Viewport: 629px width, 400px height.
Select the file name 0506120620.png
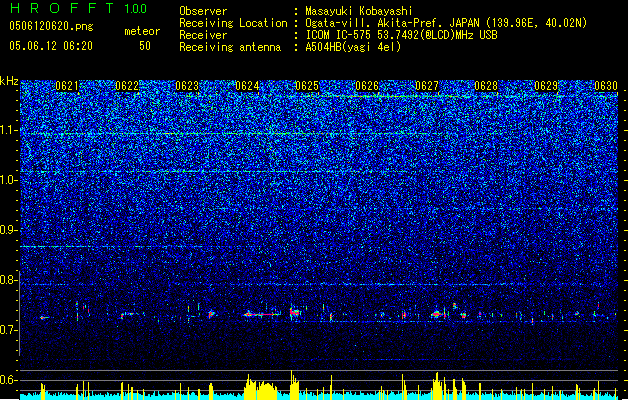point(51,26)
